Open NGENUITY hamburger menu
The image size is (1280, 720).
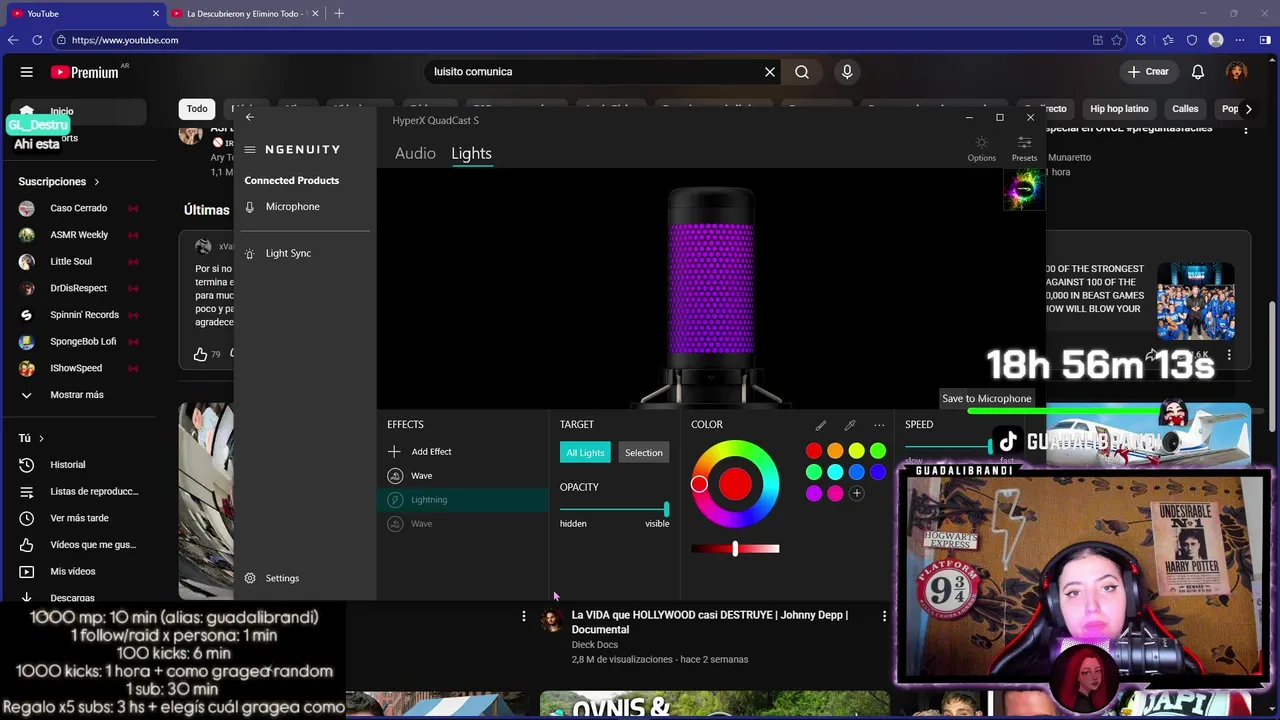pos(250,150)
